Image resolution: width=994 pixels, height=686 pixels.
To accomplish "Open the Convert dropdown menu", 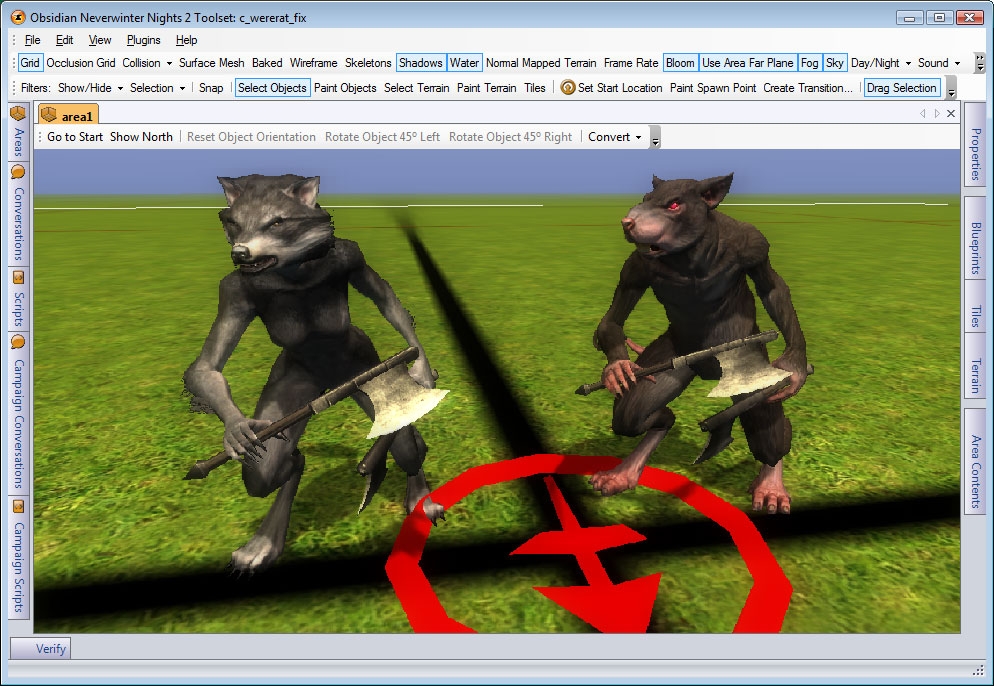I will [614, 137].
